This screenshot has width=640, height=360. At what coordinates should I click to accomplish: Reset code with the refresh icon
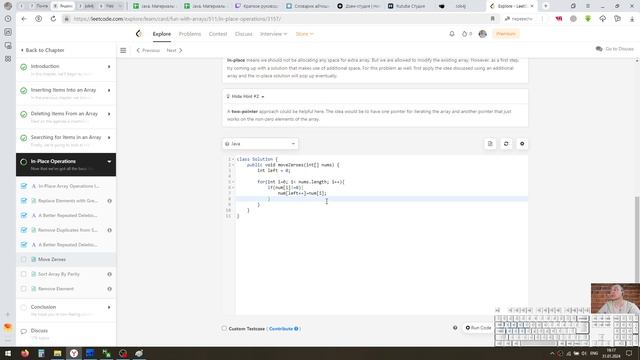pyautogui.click(x=506, y=144)
